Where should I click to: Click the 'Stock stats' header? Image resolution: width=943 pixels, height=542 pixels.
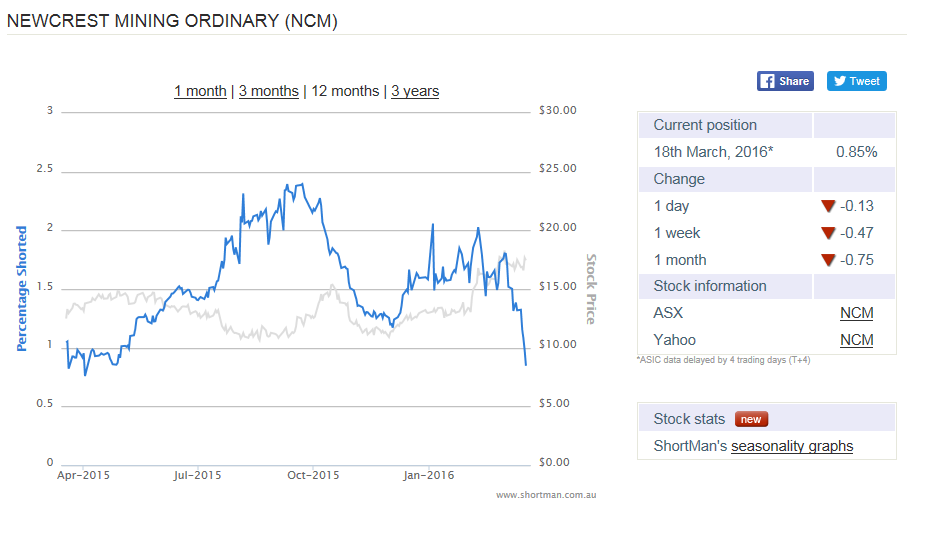tap(689, 419)
